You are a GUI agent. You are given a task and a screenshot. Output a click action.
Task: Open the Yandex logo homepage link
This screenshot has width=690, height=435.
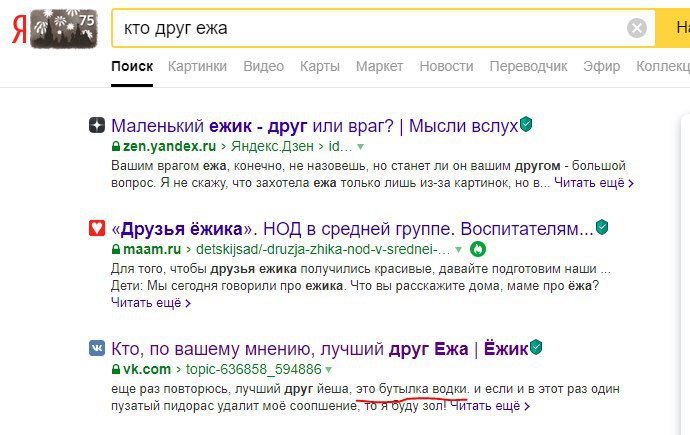pos(19,29)
